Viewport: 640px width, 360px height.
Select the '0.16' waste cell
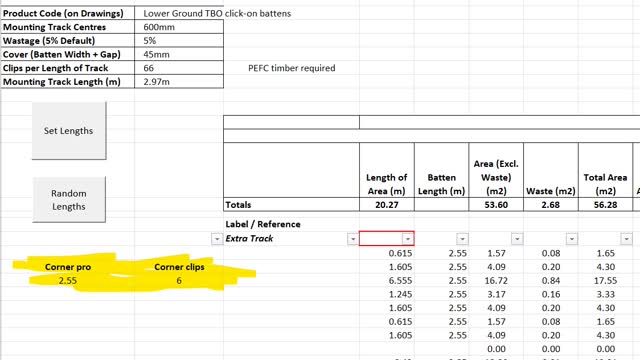551,294
